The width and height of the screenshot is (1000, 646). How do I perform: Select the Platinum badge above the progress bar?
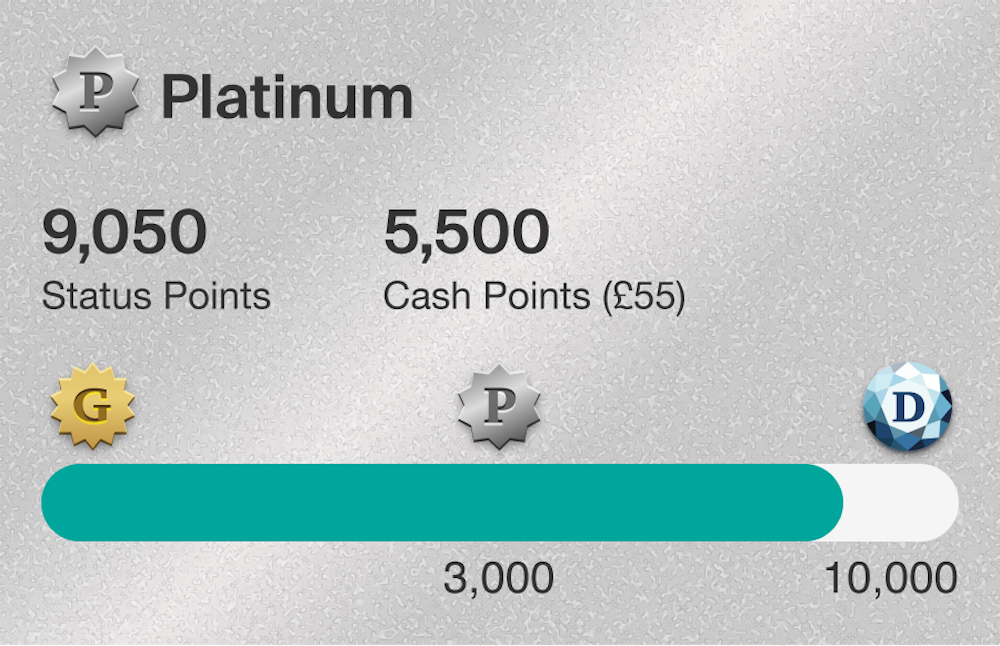pos(499,406)
